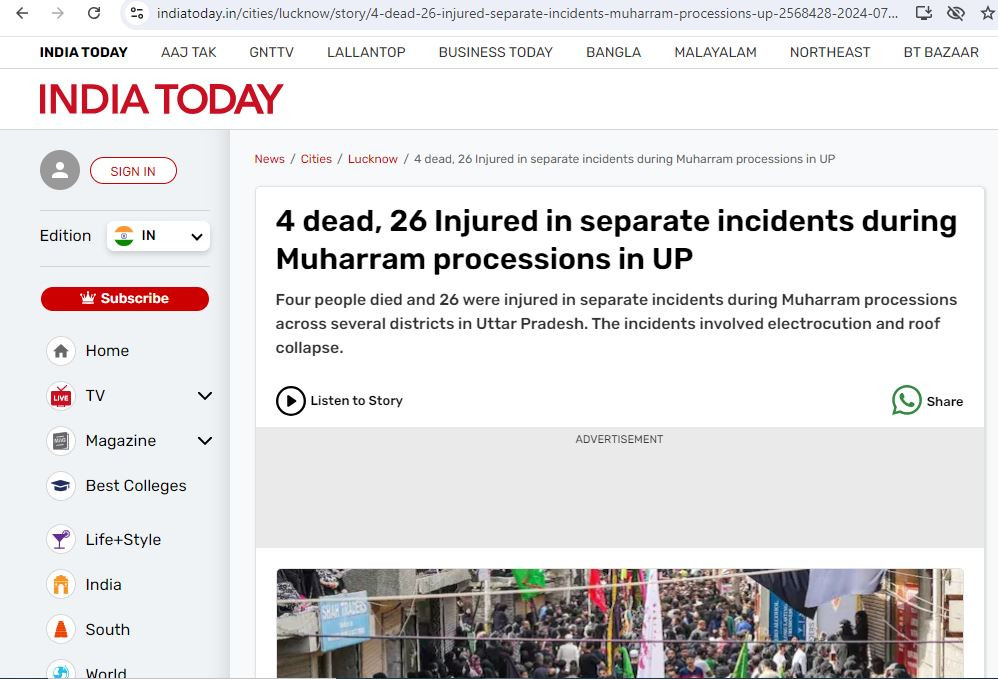The height and width of the screenshot is (679, 998).
Task: Go back using the browser back arrow
Action: tap(22, 13)
